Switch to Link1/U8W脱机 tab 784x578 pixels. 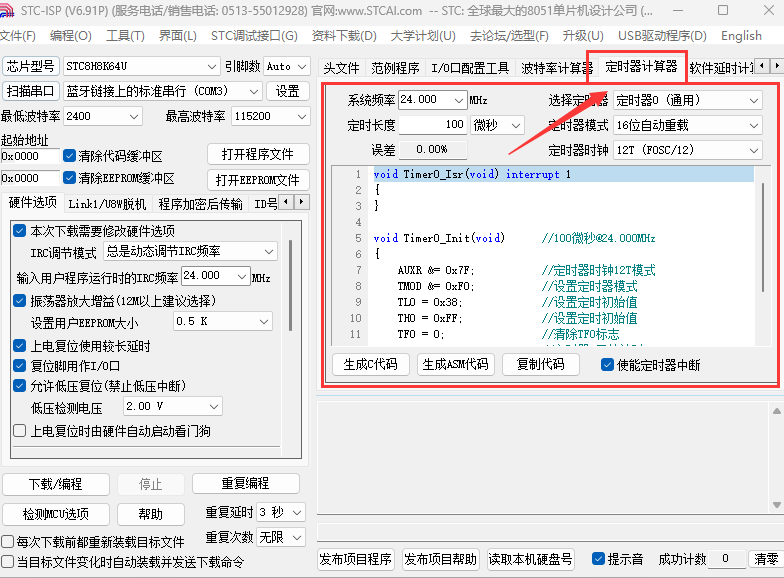(107, 204)
